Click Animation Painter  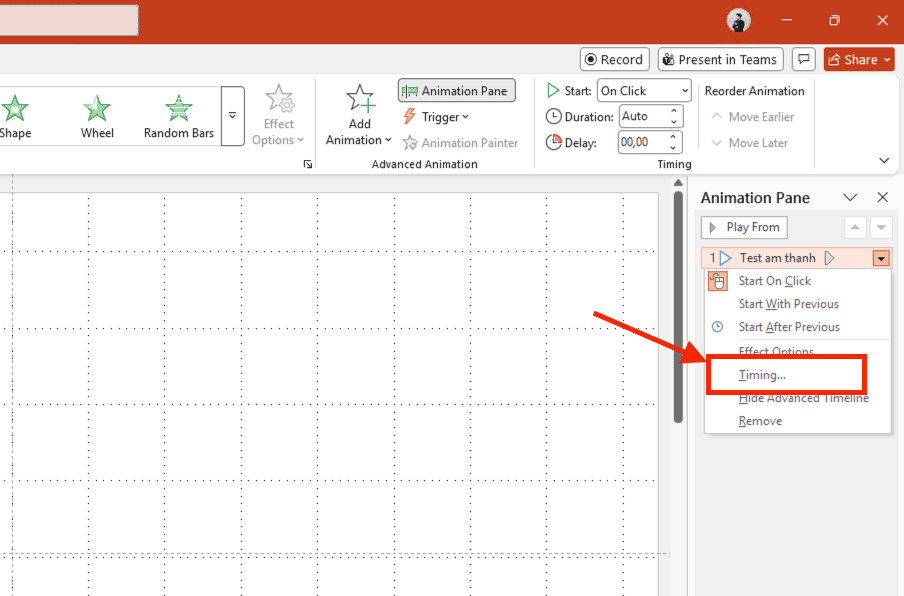click(461, 143)
